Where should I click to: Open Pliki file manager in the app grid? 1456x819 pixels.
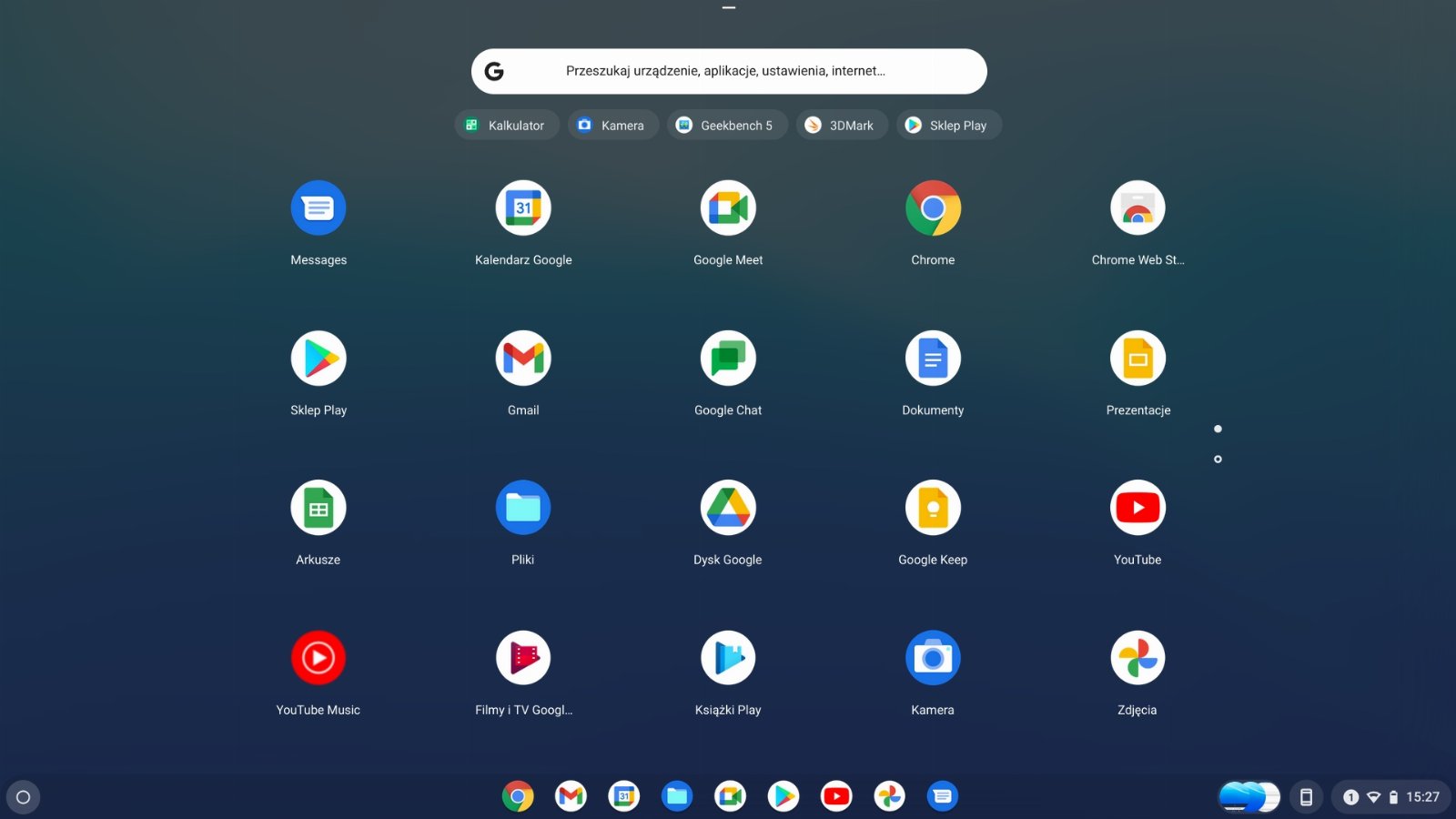[523, 508]
